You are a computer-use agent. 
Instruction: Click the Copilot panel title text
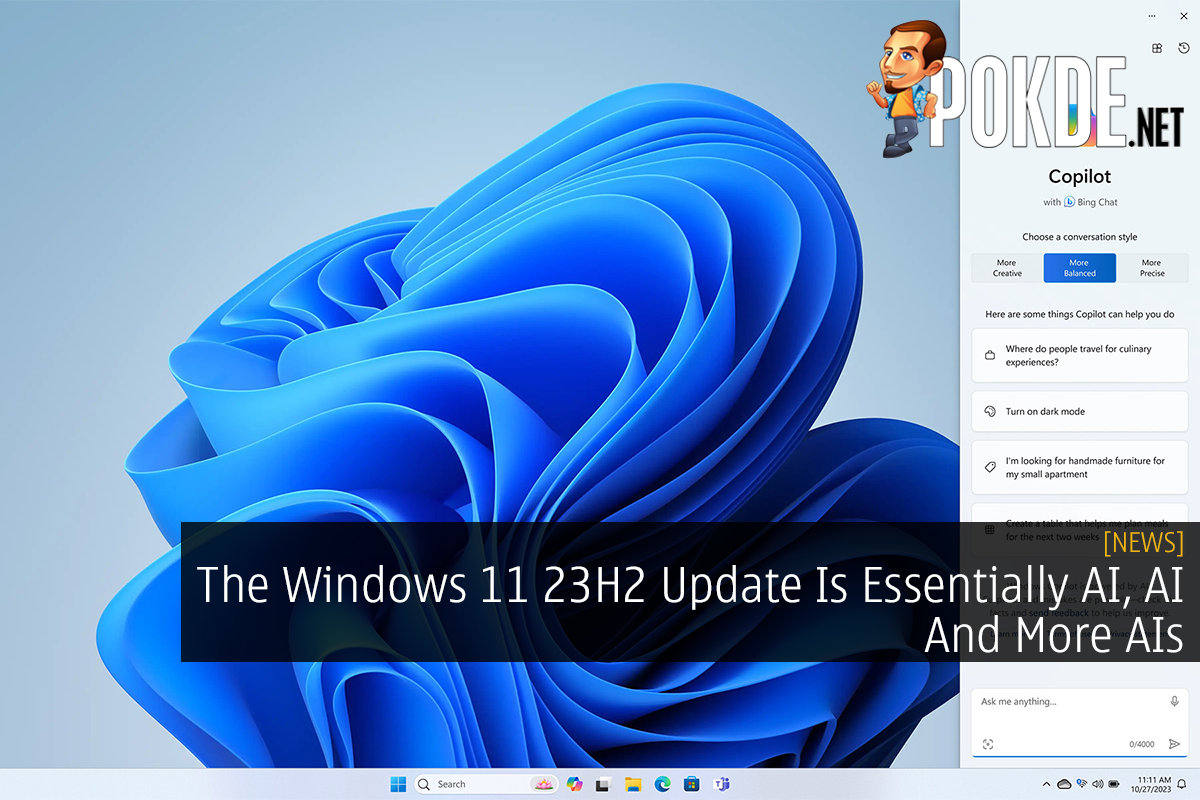(x=1080, y=177)
